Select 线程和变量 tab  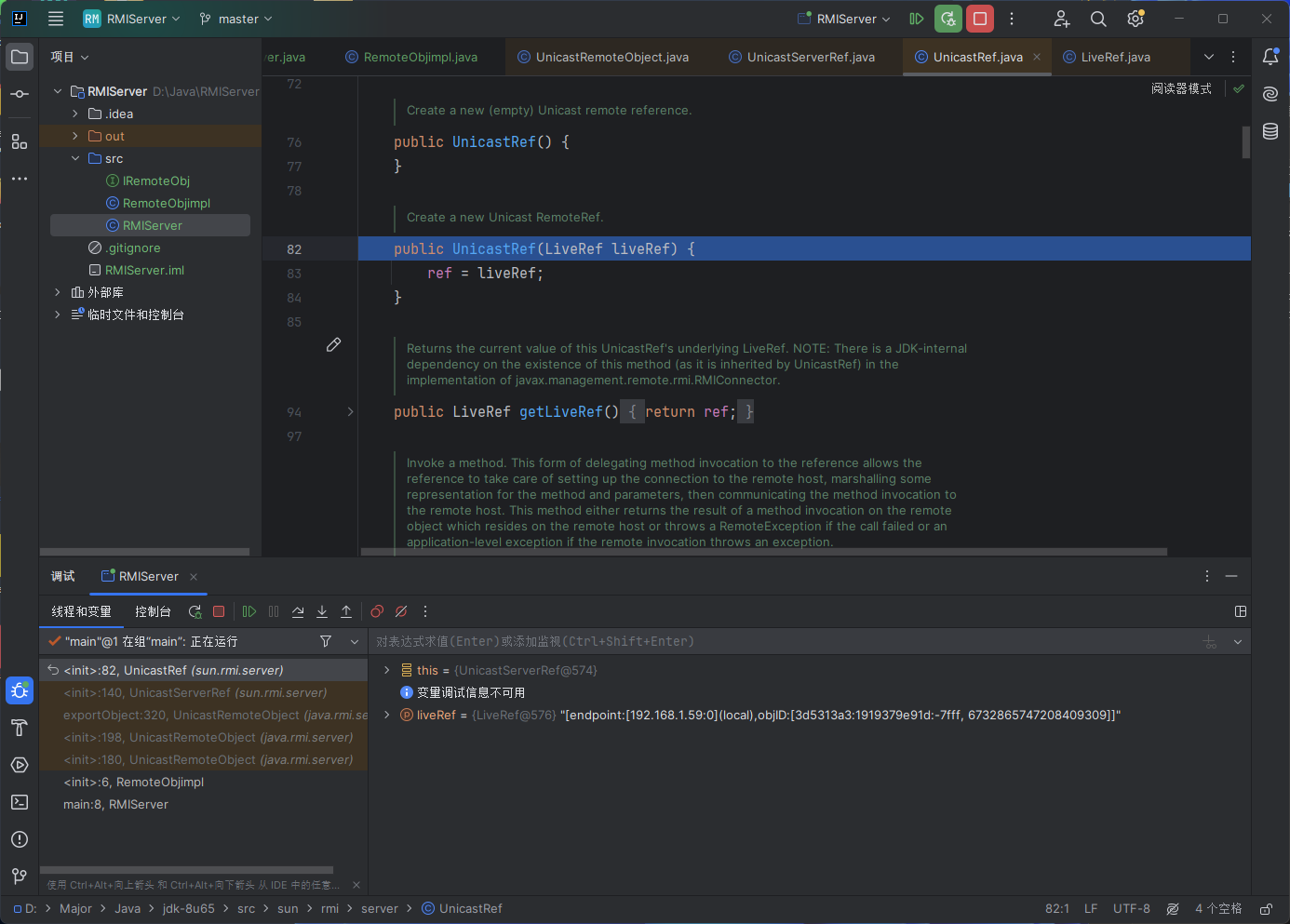(x=81, y=611)
